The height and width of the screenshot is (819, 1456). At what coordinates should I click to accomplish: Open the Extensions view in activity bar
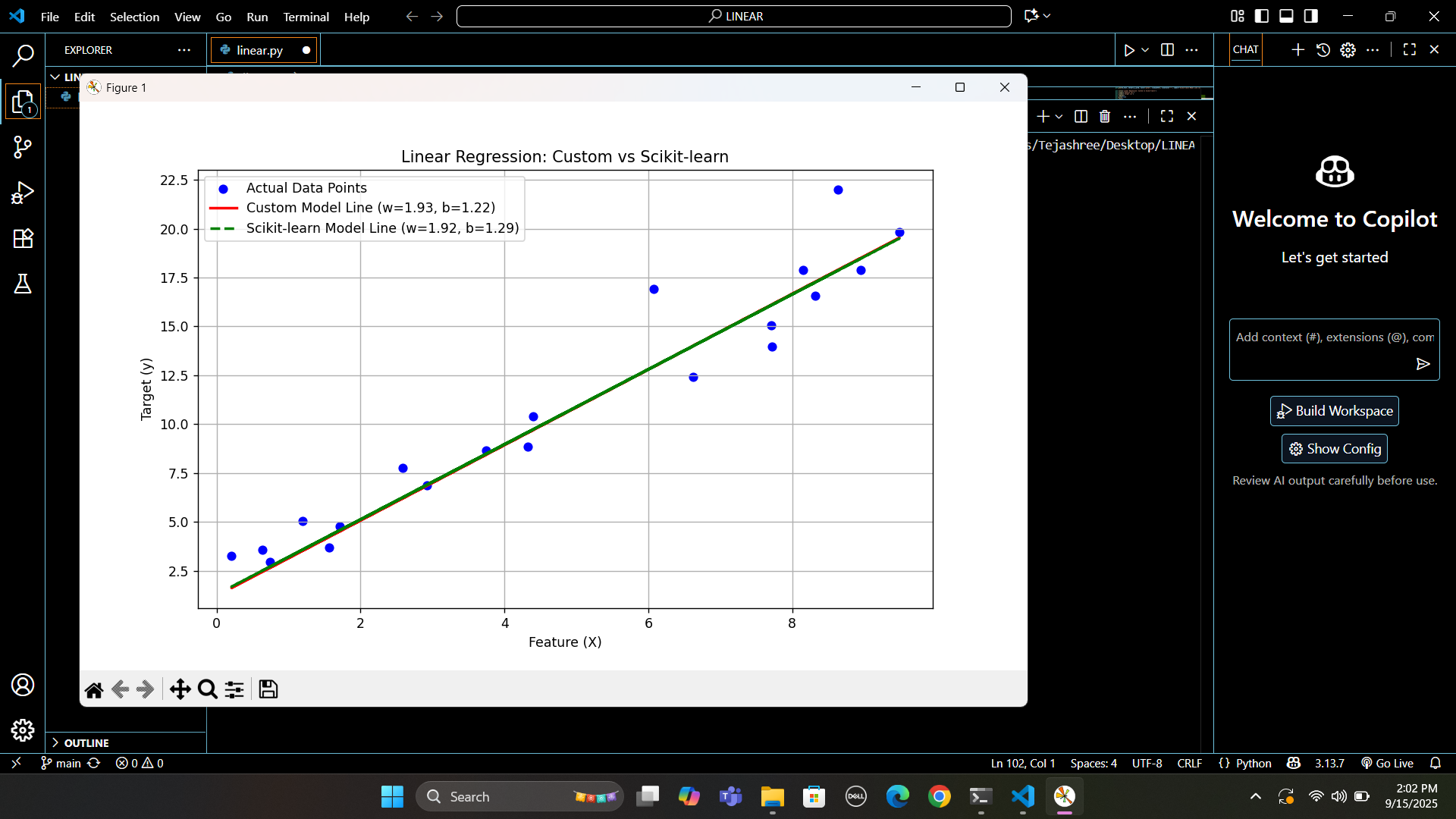pyautogui.click(x=23, y=238)
